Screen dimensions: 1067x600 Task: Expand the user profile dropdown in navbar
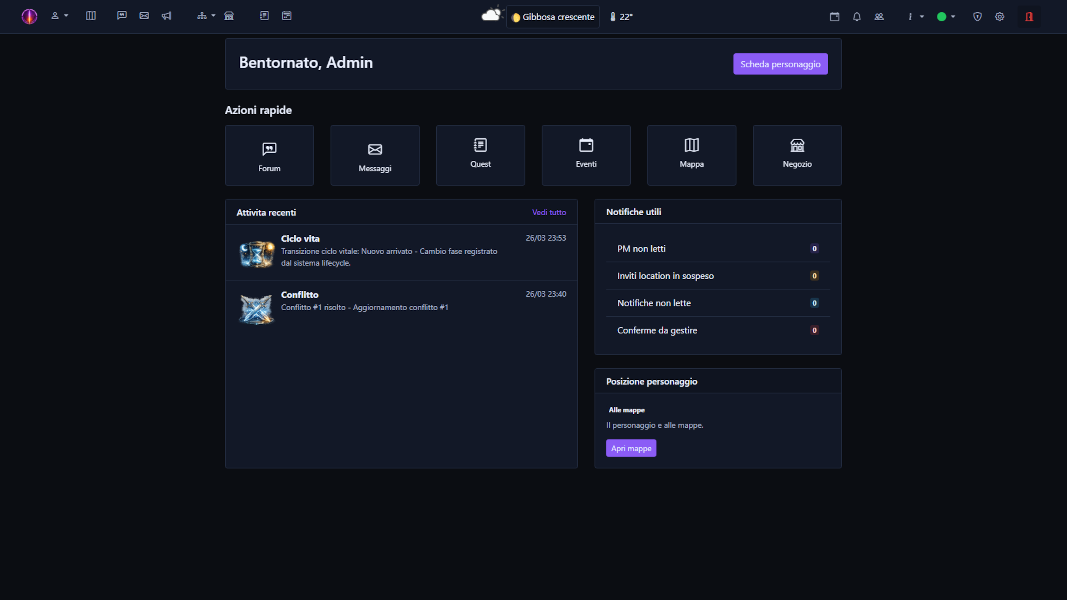point(60,16)
